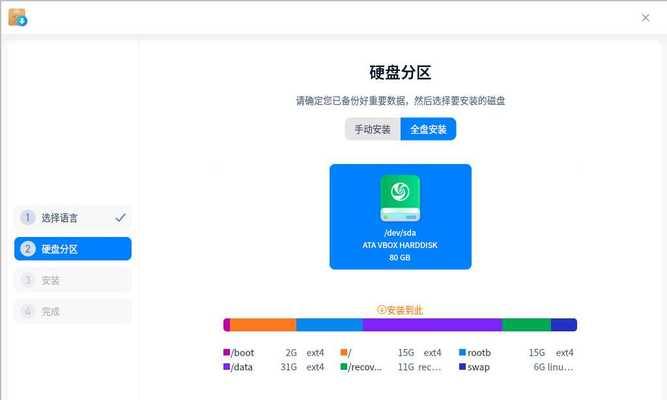Select the 全盘安装 tab
667x400 pixels.
tap(428, 129)
